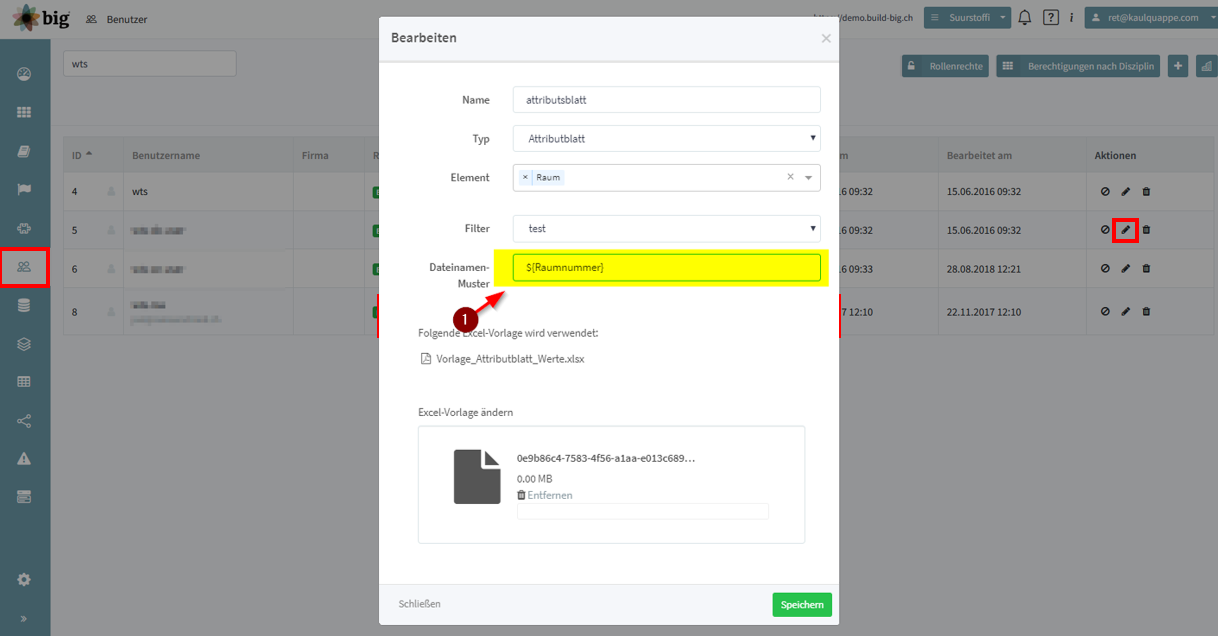Click the big logo
The width and height of the screenshot is (1218, 636).
click(43, 18)
